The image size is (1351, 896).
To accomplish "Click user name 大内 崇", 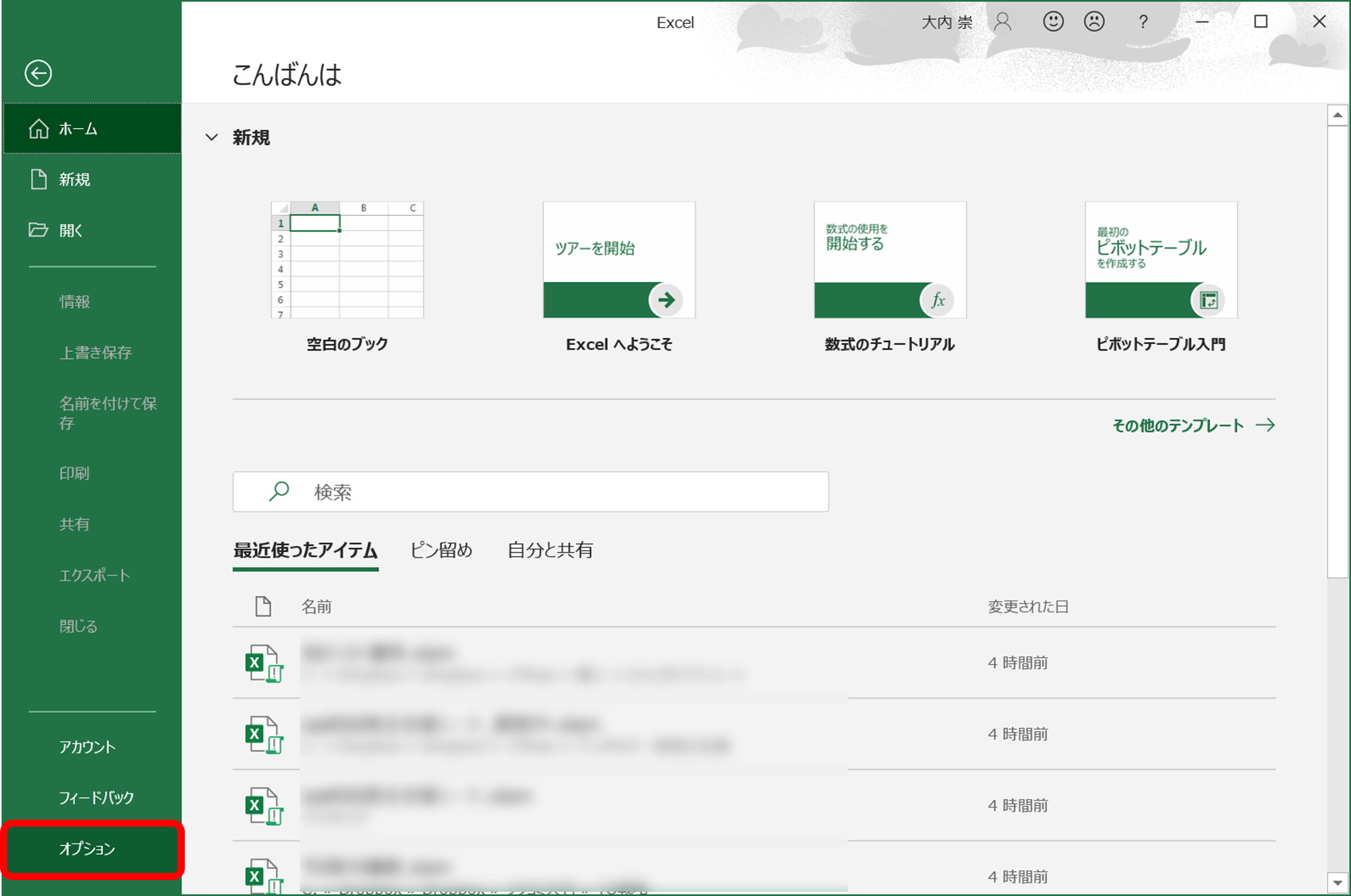I will tap(946, 22).
